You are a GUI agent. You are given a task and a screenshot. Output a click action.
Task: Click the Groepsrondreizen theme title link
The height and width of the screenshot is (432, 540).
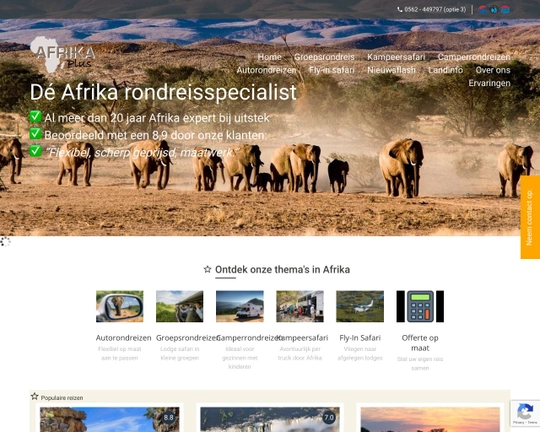(186, 338)
